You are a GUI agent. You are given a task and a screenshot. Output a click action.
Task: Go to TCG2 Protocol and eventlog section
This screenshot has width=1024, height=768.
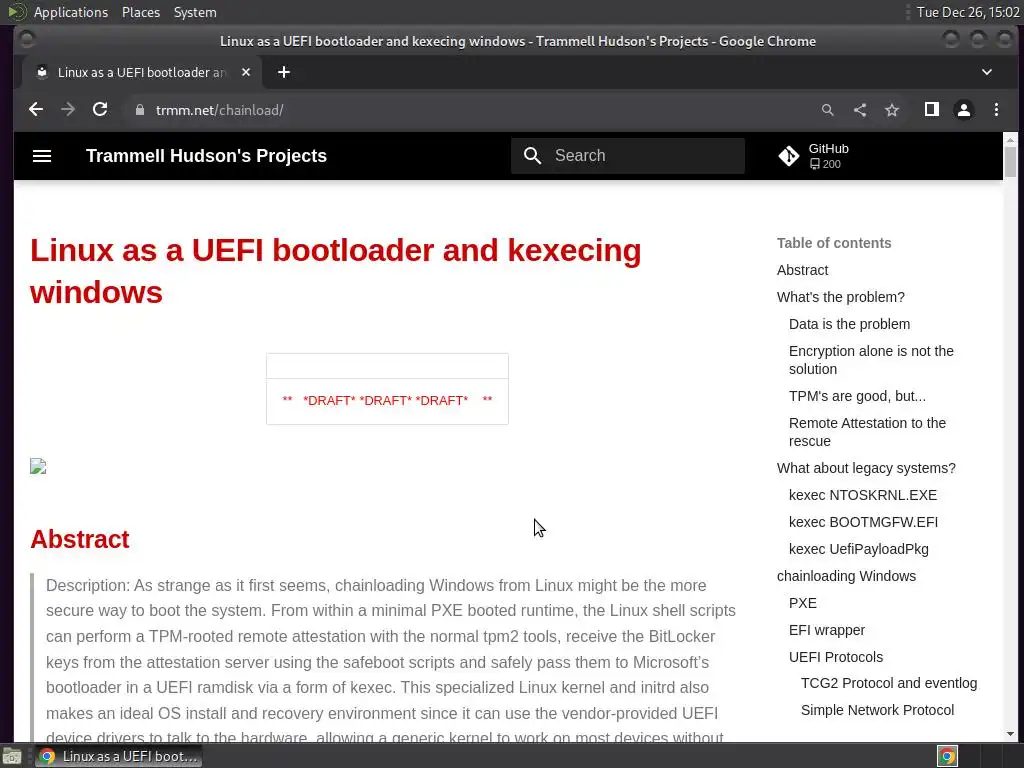(x=889, y=683)
